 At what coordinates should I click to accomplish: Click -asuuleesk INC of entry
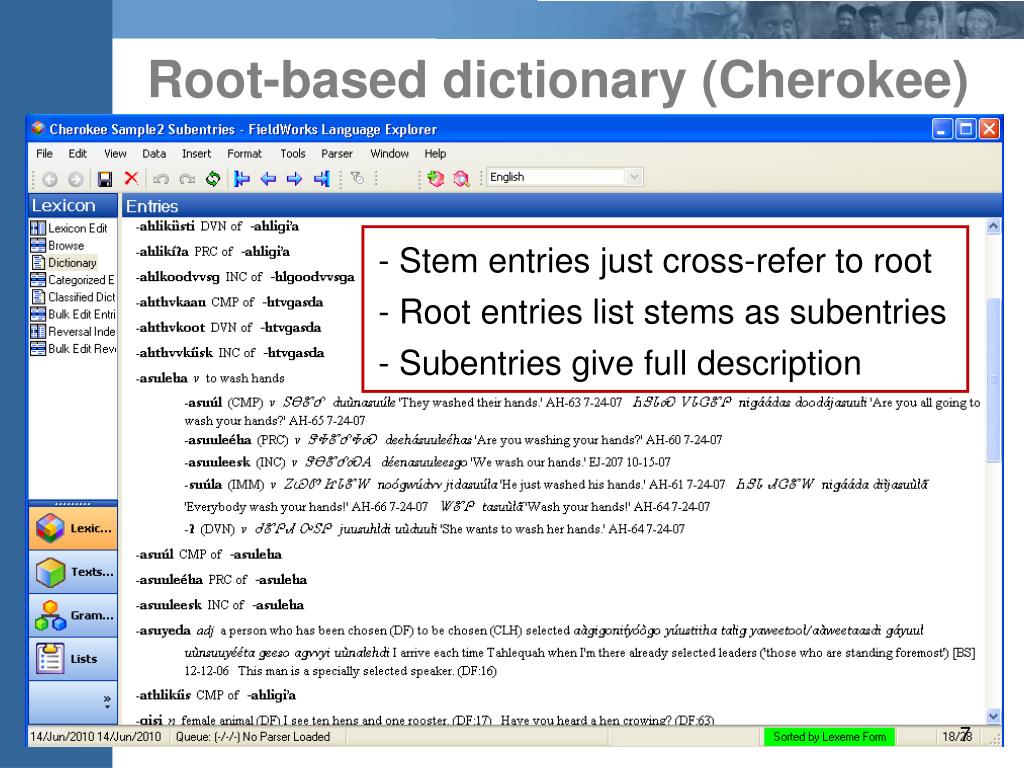(x=219, y=605)
